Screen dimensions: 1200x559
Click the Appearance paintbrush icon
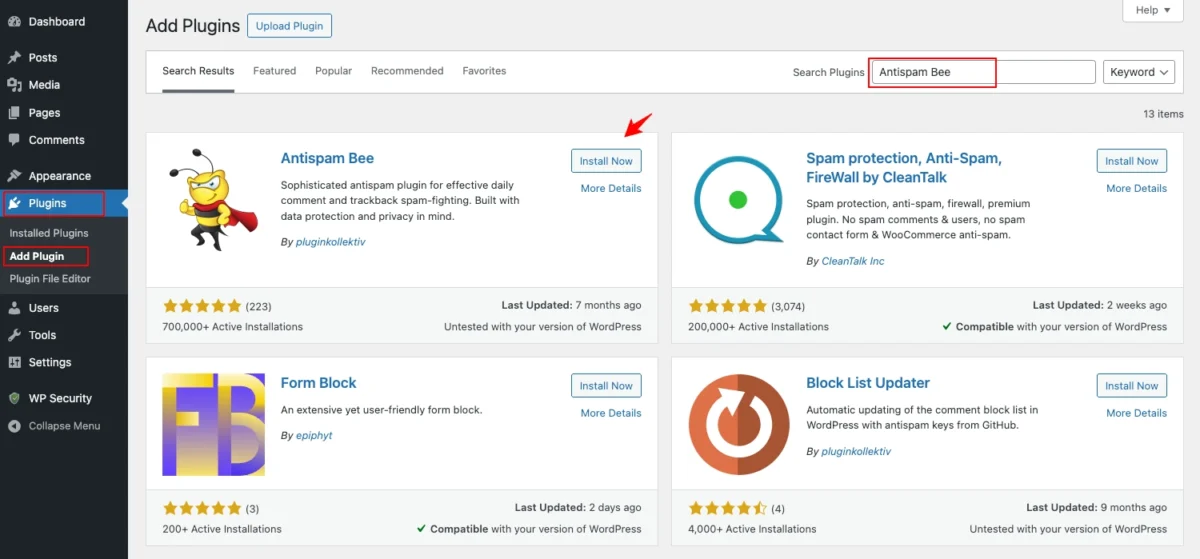click(x=14, y=176)
